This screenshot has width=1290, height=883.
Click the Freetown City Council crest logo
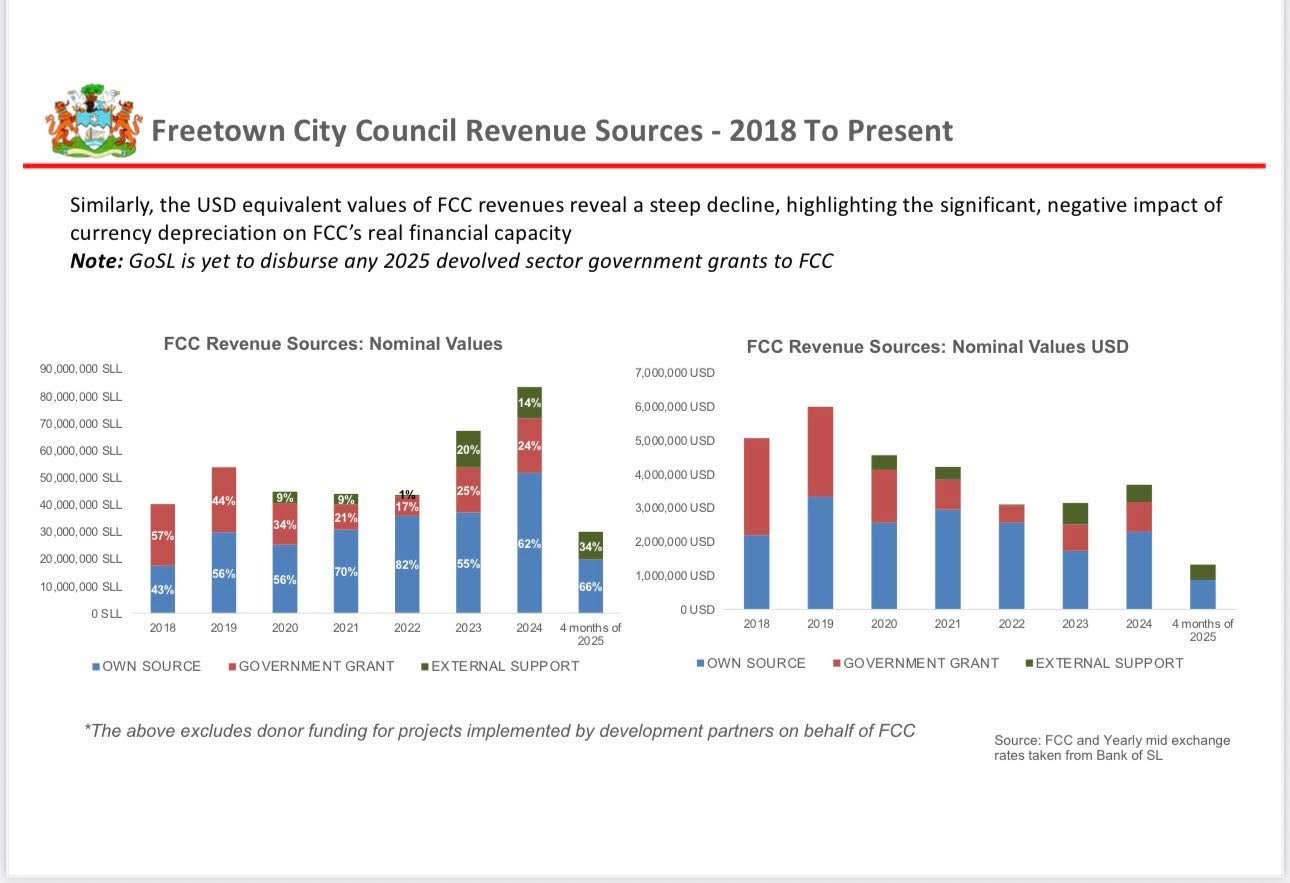94,120
